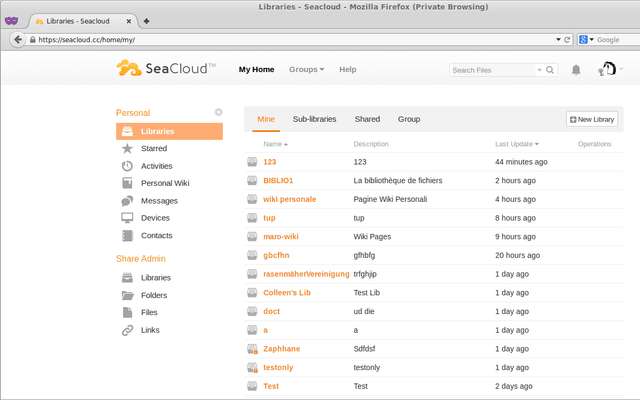Click Share Admin Libraries drawer icon
Screen dimensions: 640x400
pyautogui.click(x=127, y=278)
